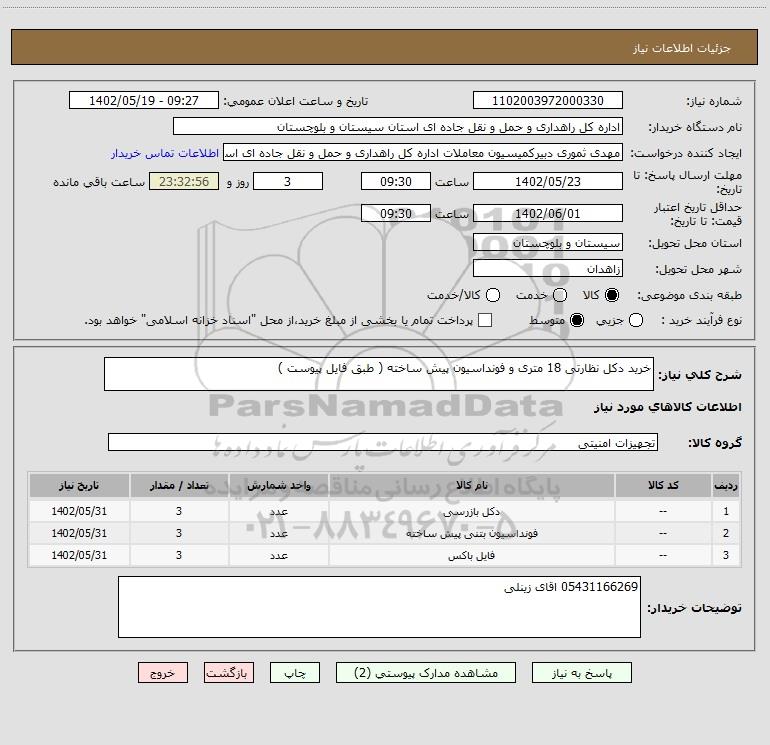
Task: Click the جزئیات اطلاعات نیاز header title
Action: 682,48
